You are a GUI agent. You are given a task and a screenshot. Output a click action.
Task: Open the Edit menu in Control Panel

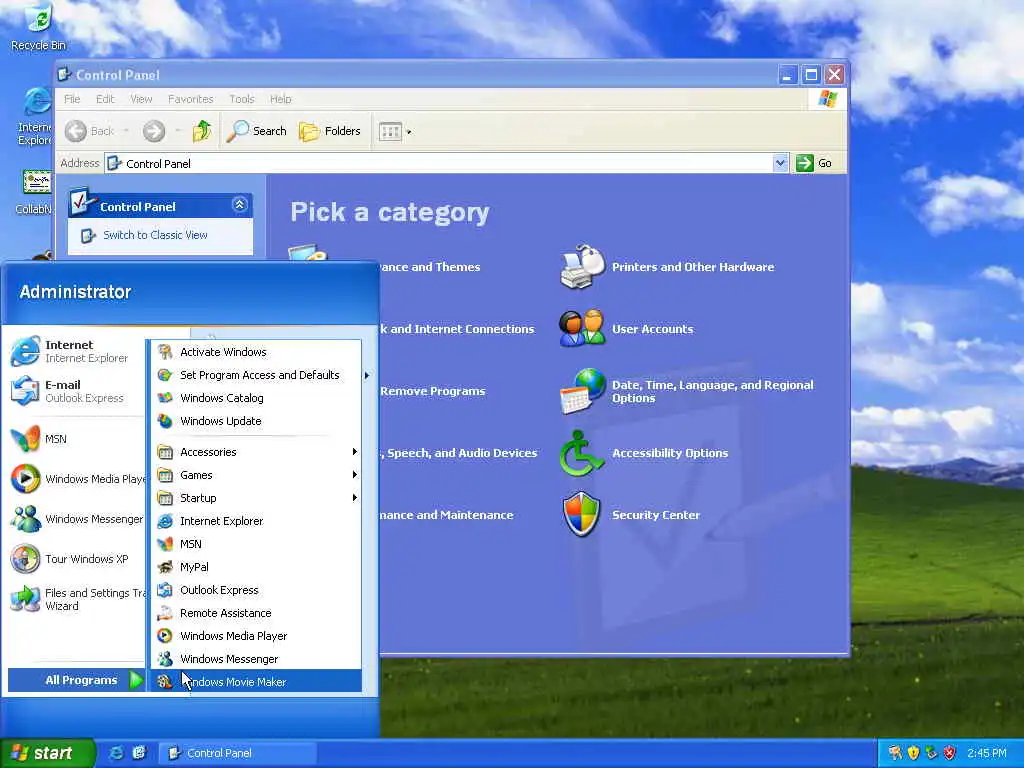pyautogui.click(x=105, y=99)
